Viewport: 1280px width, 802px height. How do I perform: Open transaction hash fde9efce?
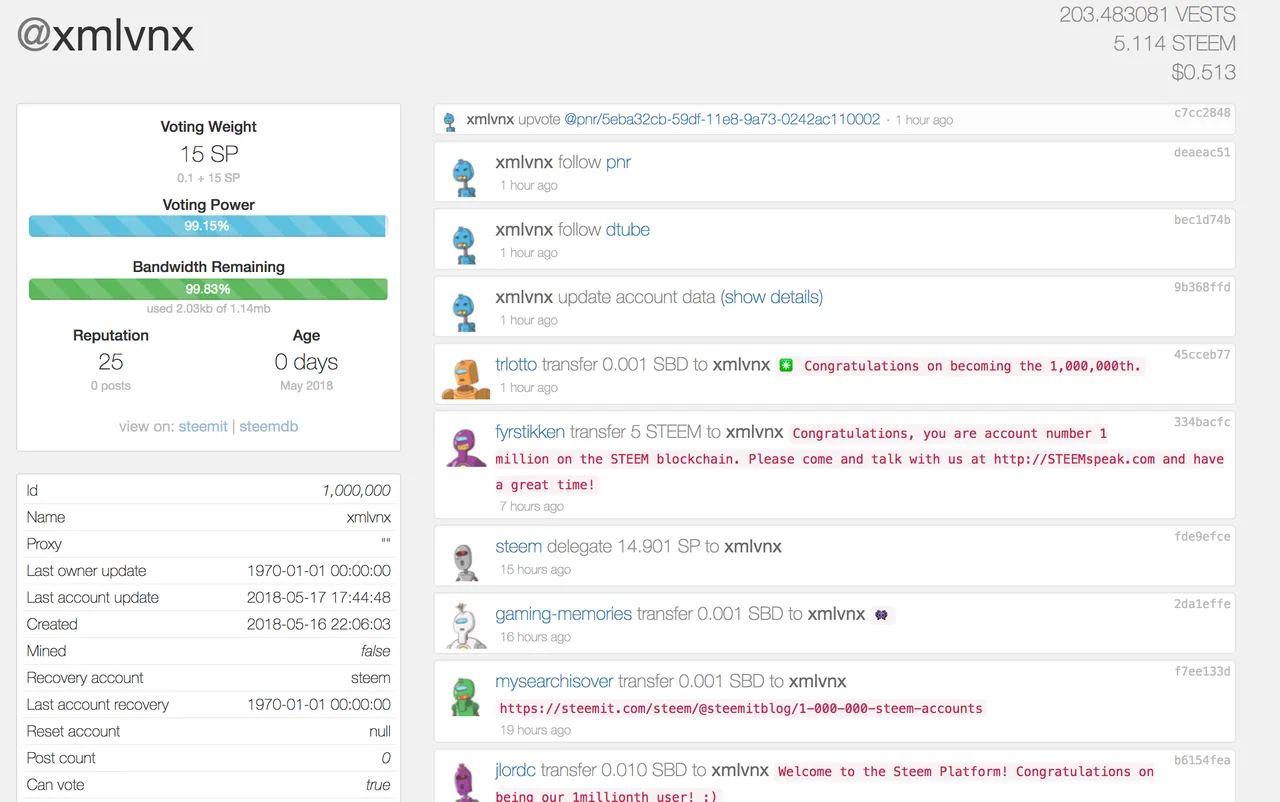coord(1202,536)
